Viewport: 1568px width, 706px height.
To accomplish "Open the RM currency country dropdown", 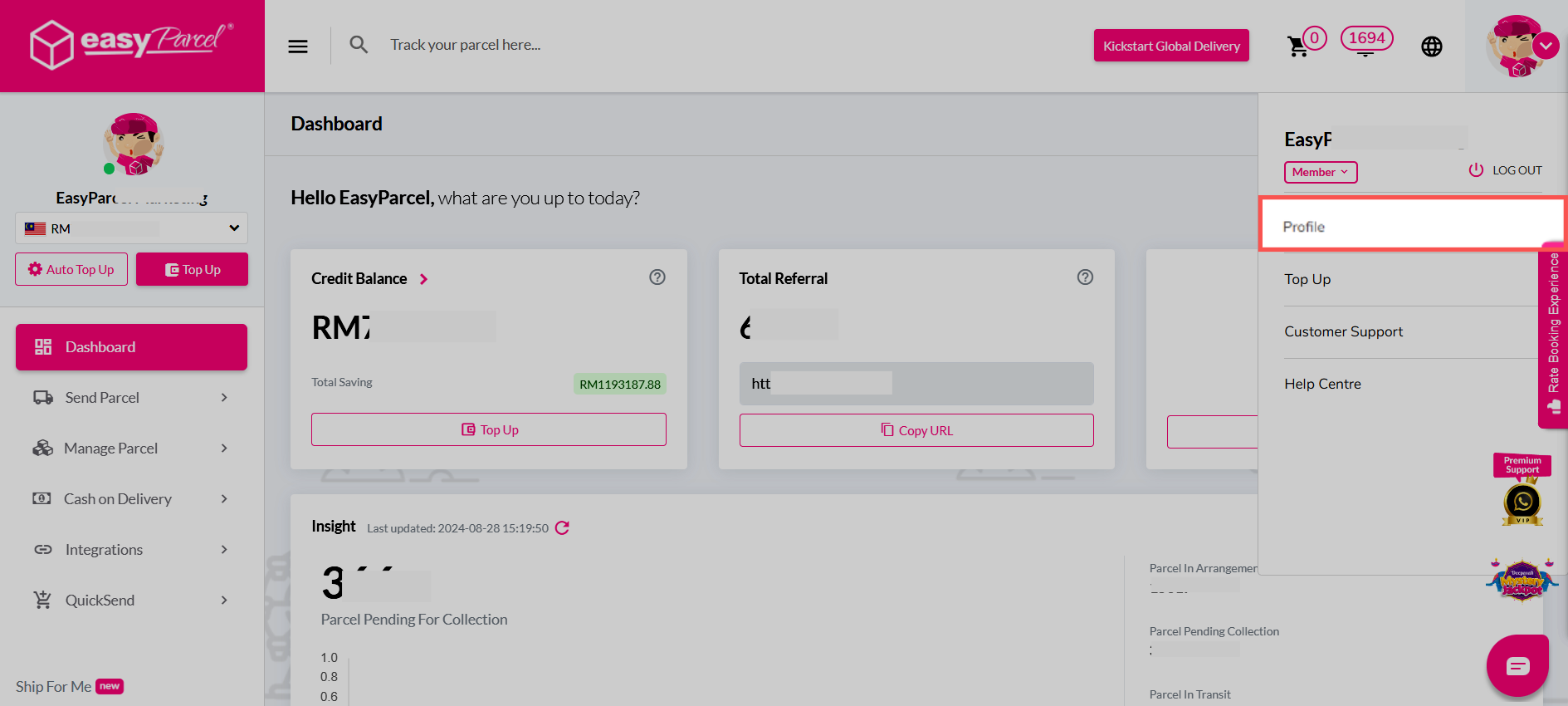I will (x=131, y=228).
